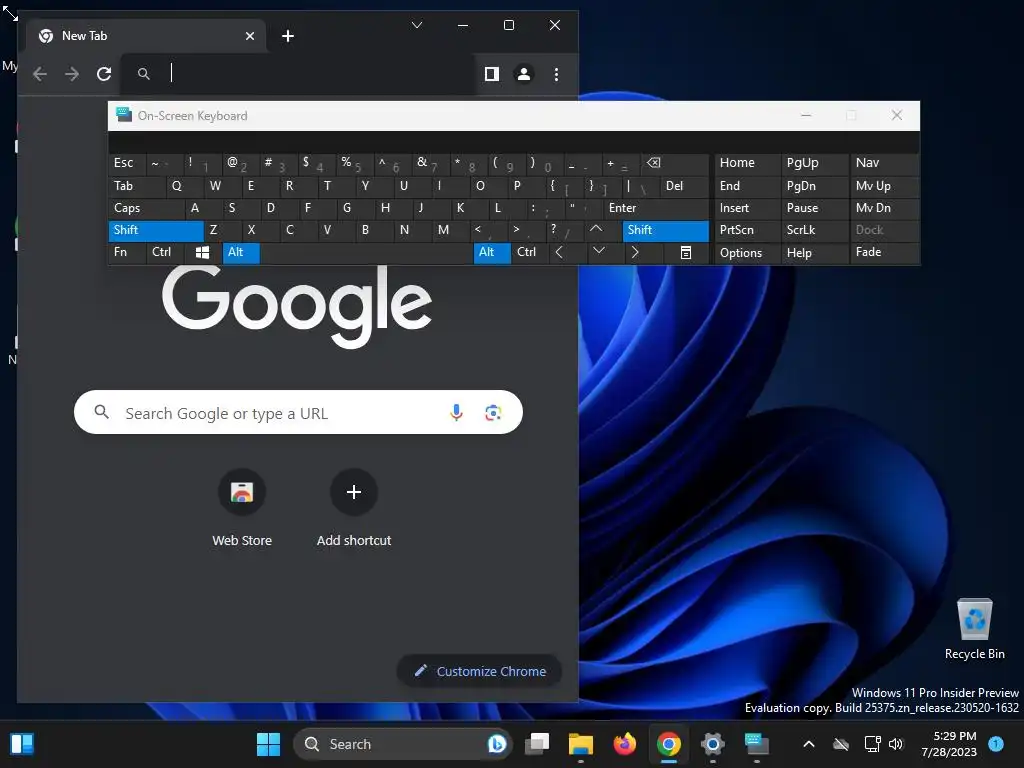Tap the Insert key
The image size is (1024, 768).
click(x=748, y=208)
